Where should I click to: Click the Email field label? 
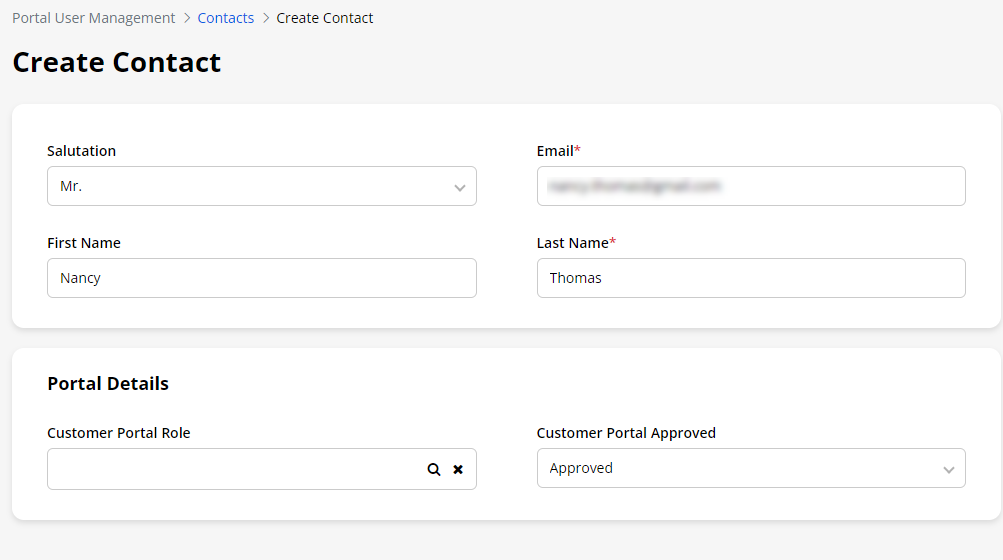pos(556,151)
